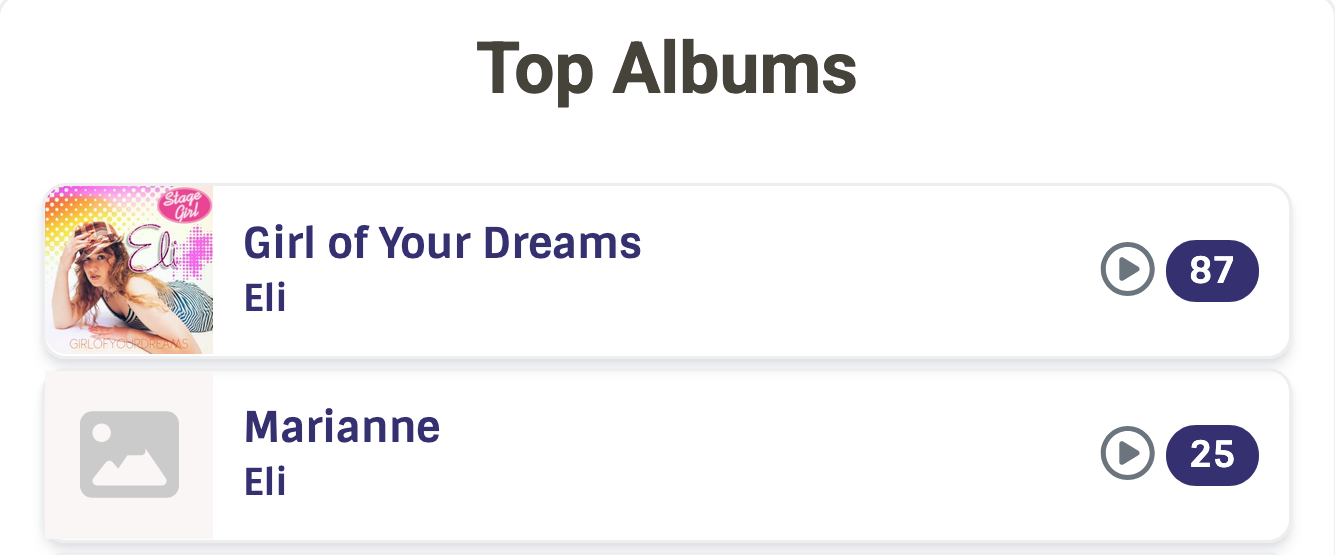Click Marianne's placeholder image icon

coord(129,454)
